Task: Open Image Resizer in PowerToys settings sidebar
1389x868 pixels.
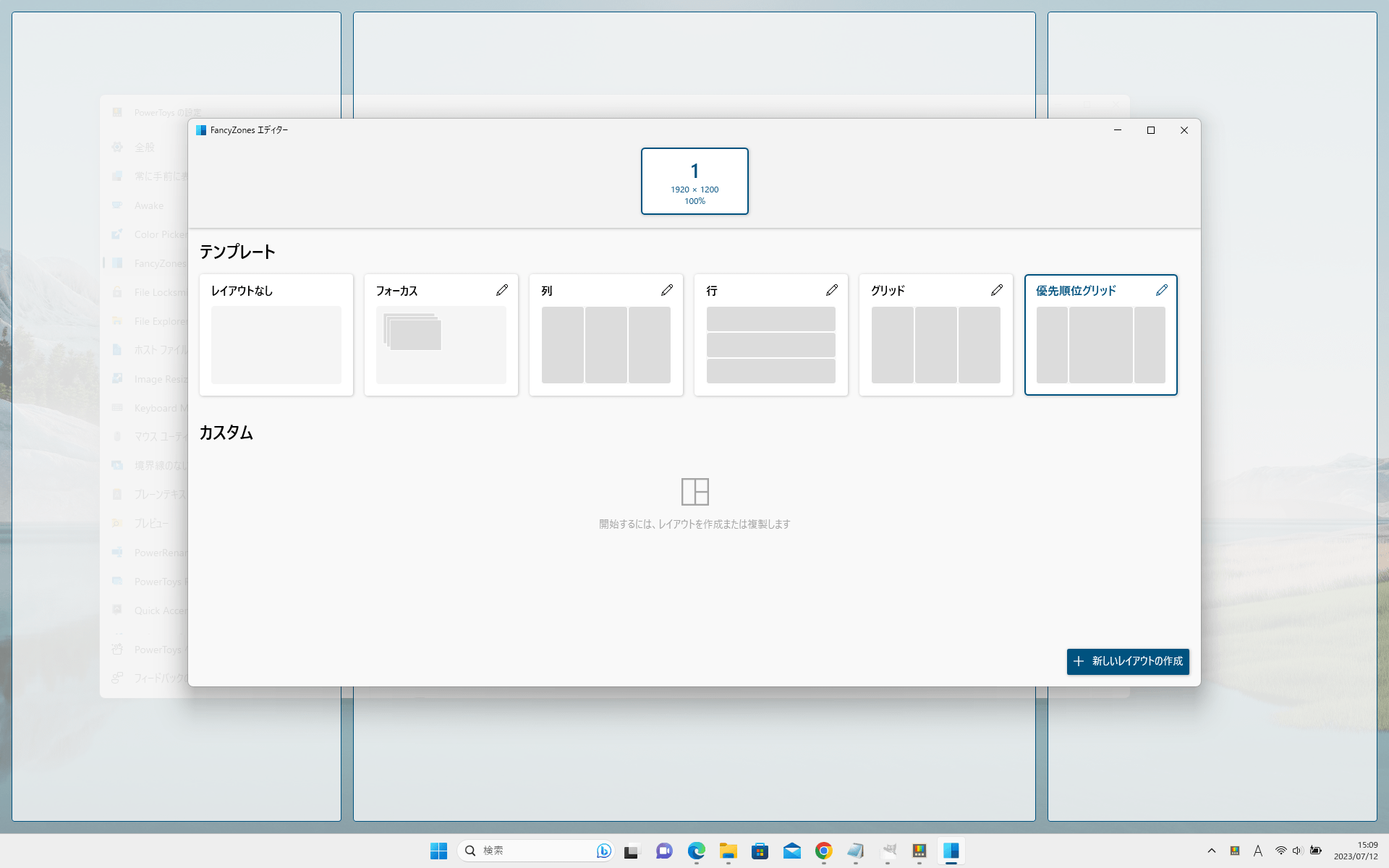Action: pyautogui.click(x=145, y=379)
